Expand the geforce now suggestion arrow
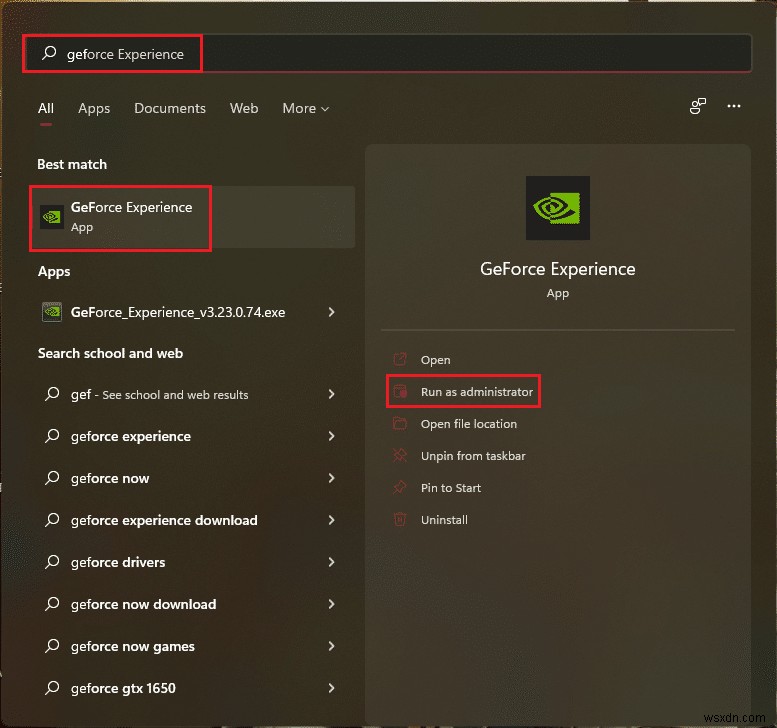This screenshot has height=728, width=777. click(331, 478)
